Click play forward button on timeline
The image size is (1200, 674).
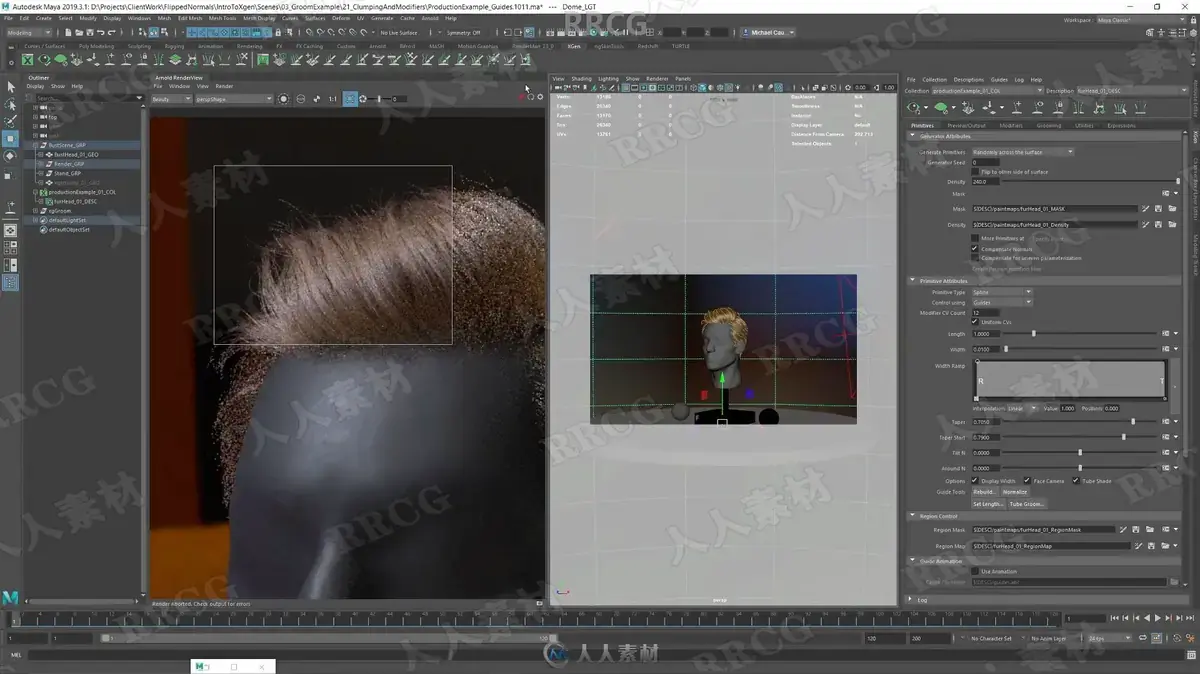click(1157, 618)
